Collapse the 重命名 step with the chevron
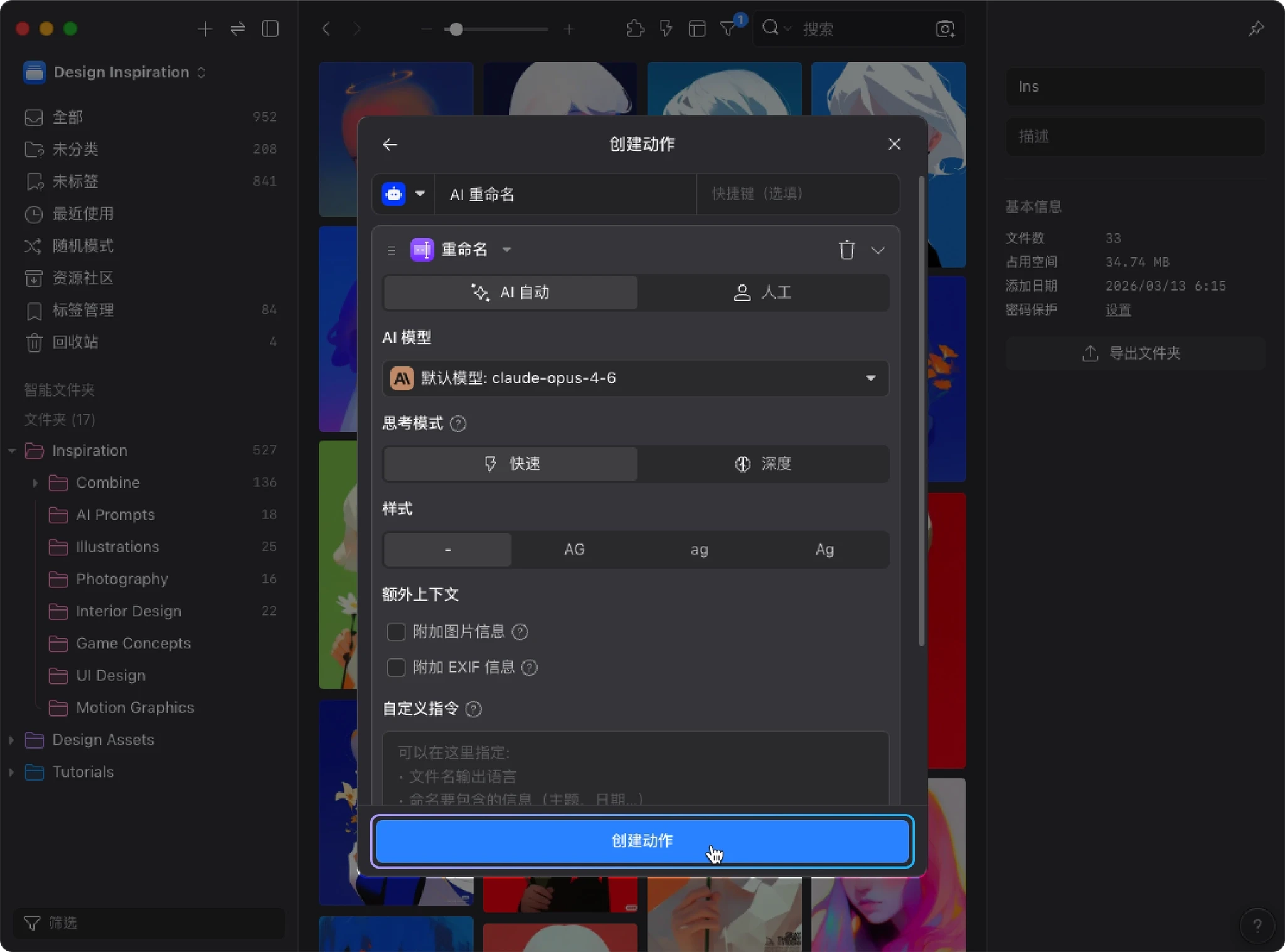1285x952 pixels. (x=878, y=250)
